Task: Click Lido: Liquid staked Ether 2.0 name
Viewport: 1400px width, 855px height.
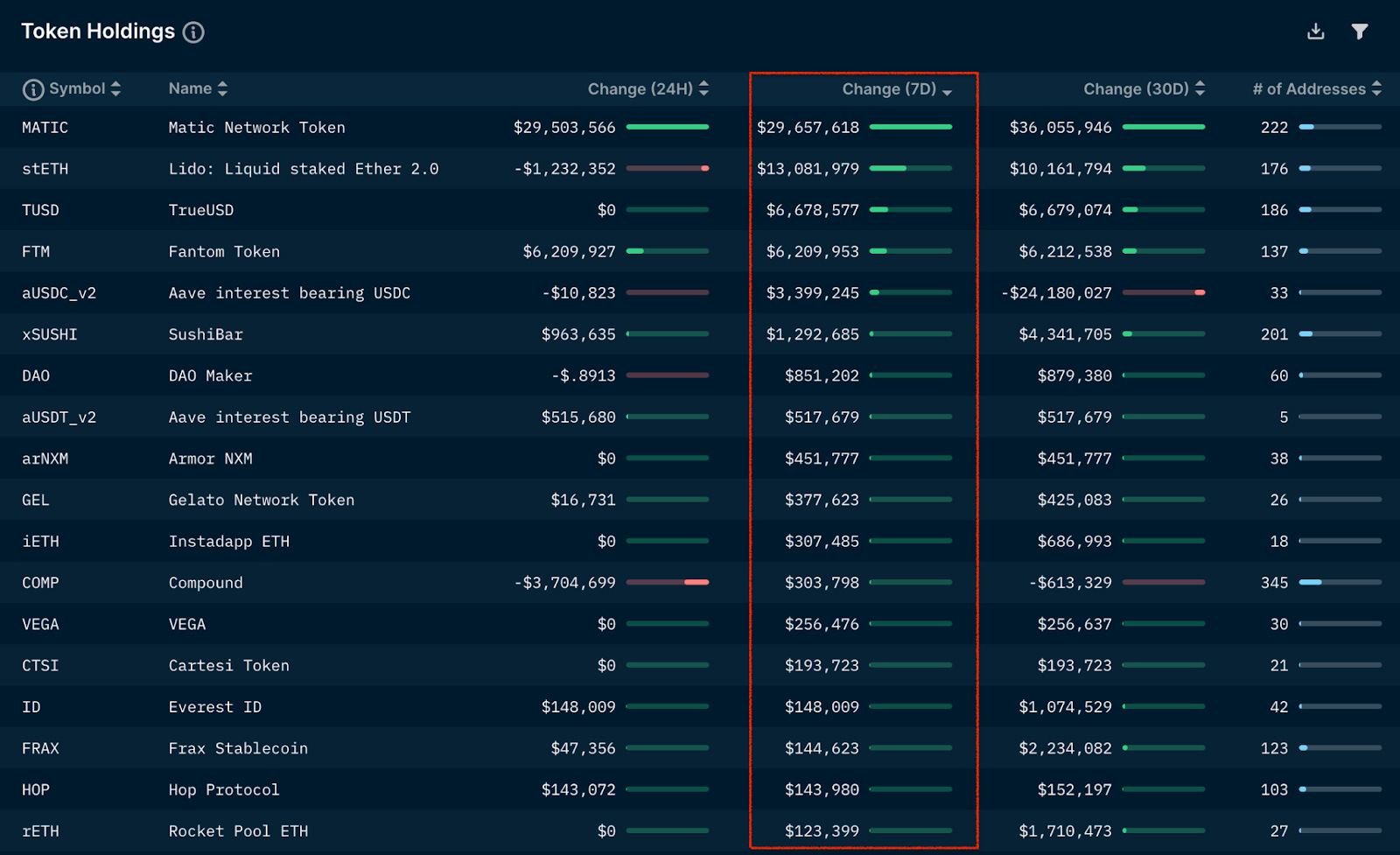Action: (x=304, y=169)
